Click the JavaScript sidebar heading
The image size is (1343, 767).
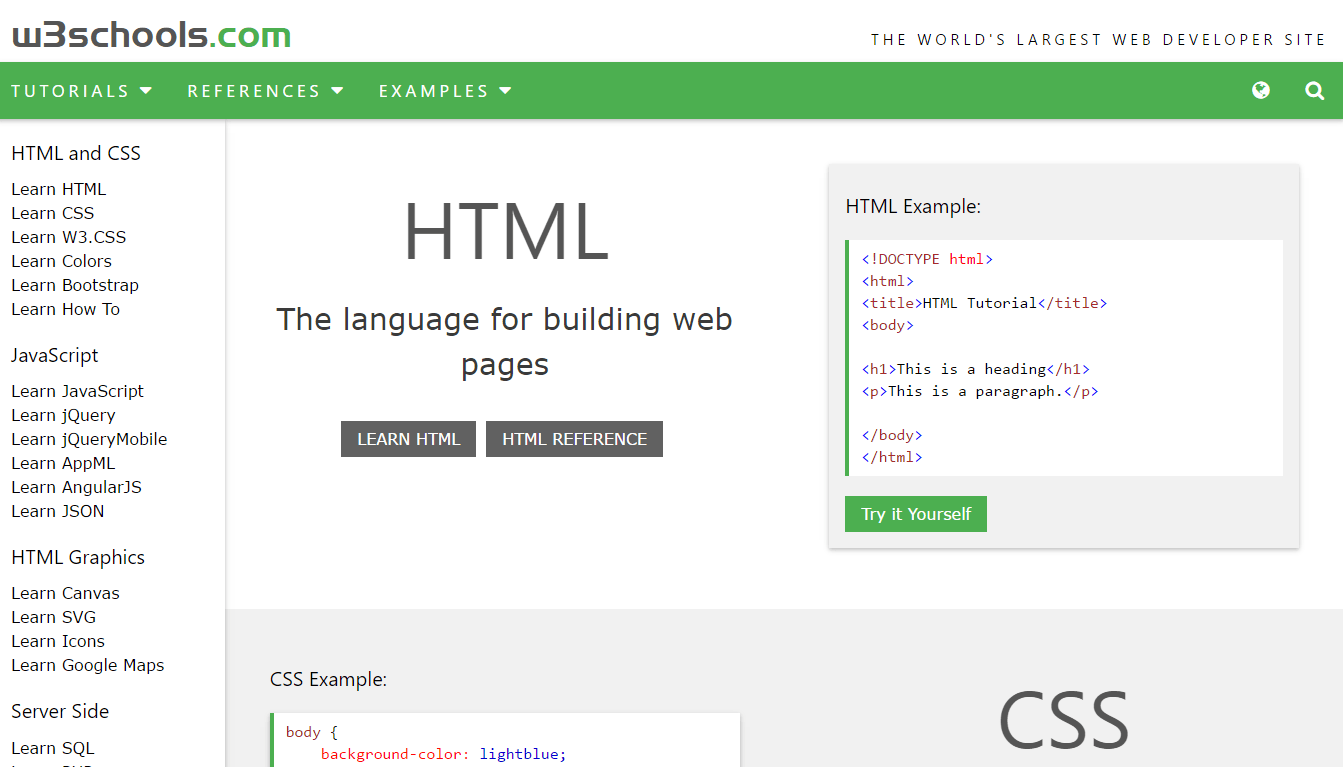55,355
